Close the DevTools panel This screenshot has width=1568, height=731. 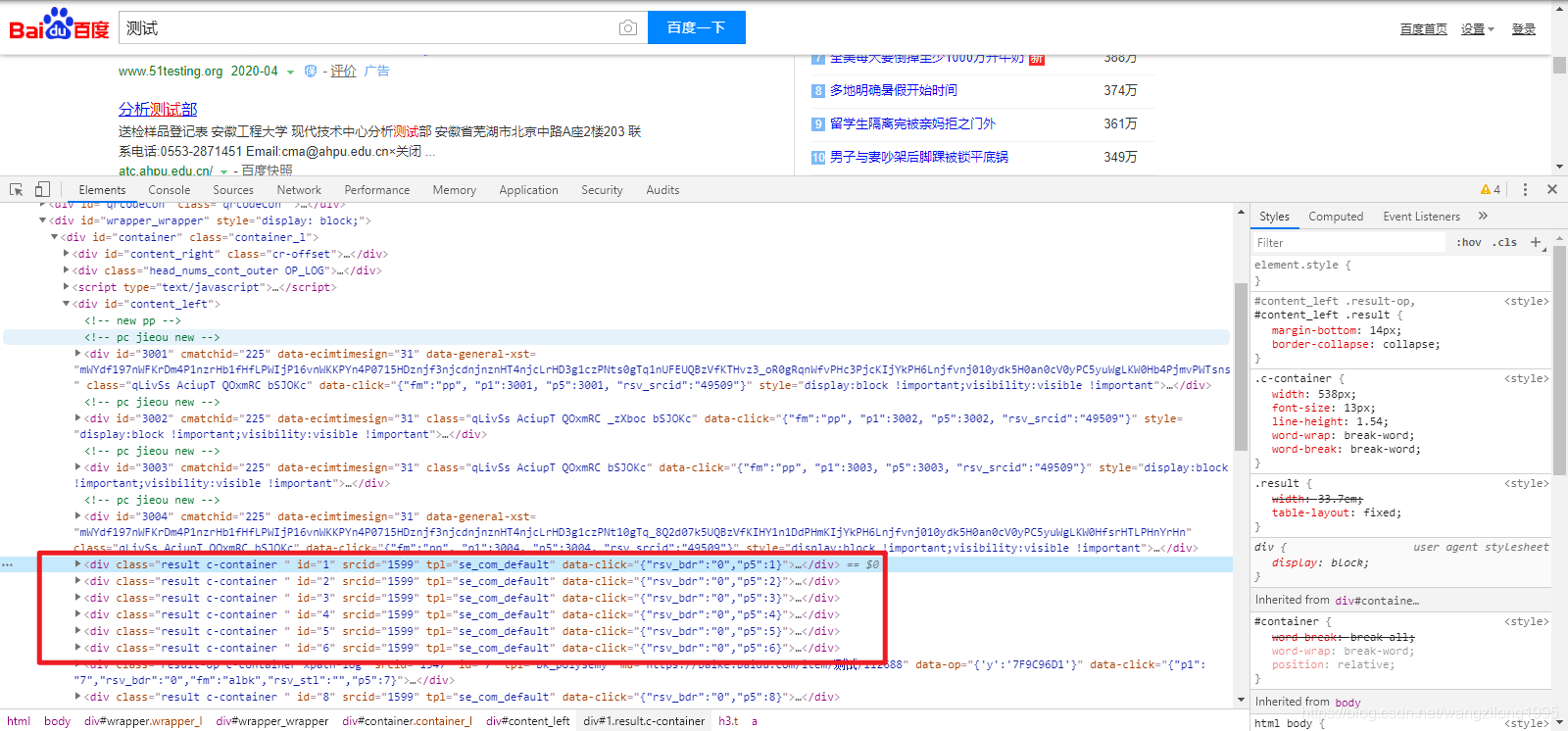click(x=1552, y=189)
